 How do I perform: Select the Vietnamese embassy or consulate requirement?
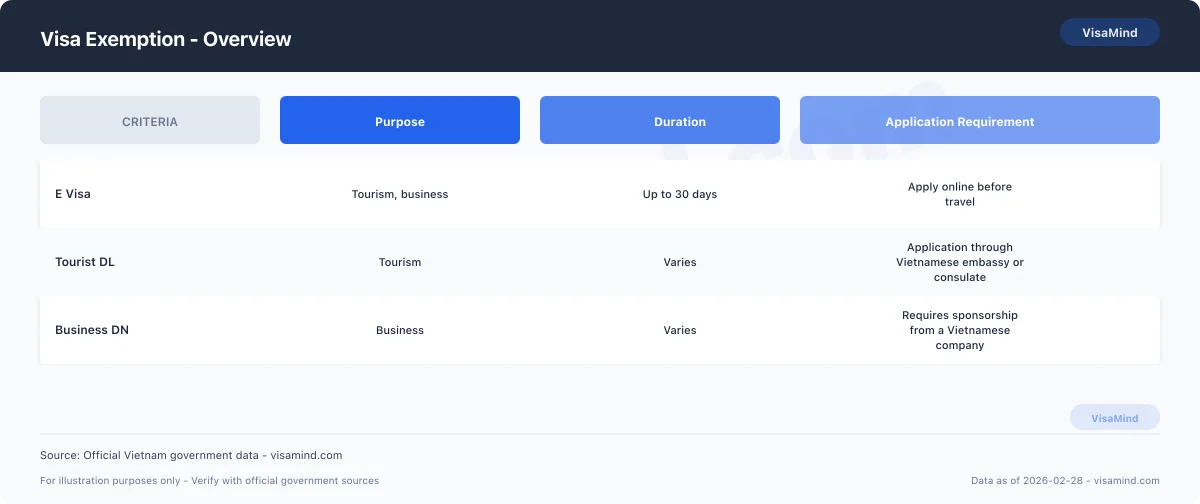click(960, 262)
